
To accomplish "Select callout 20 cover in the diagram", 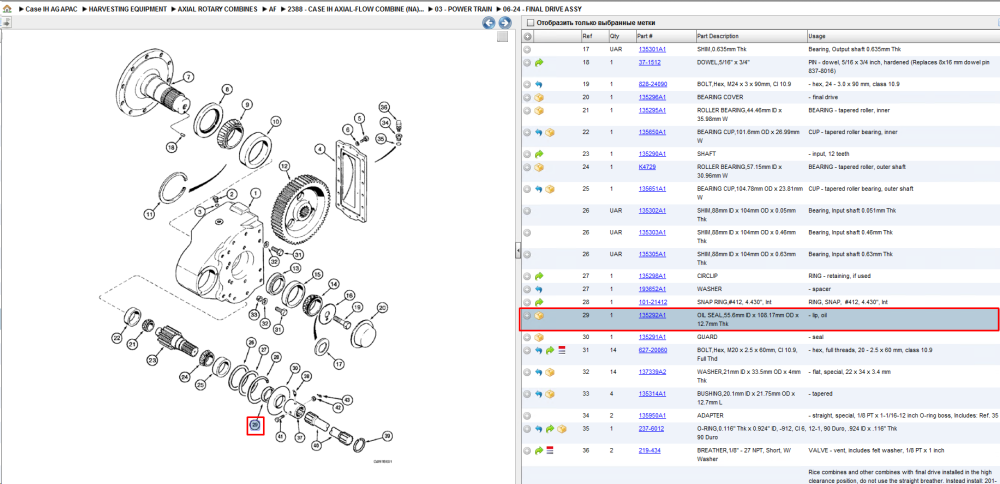I will [x=382, y=308].
